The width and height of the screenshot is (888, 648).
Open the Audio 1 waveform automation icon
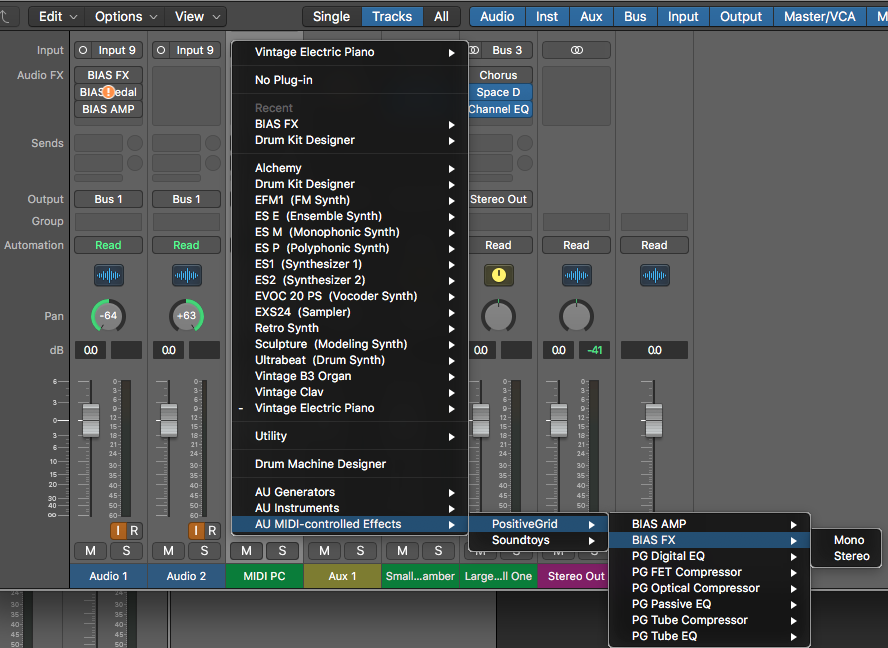[x=108, y=276]
